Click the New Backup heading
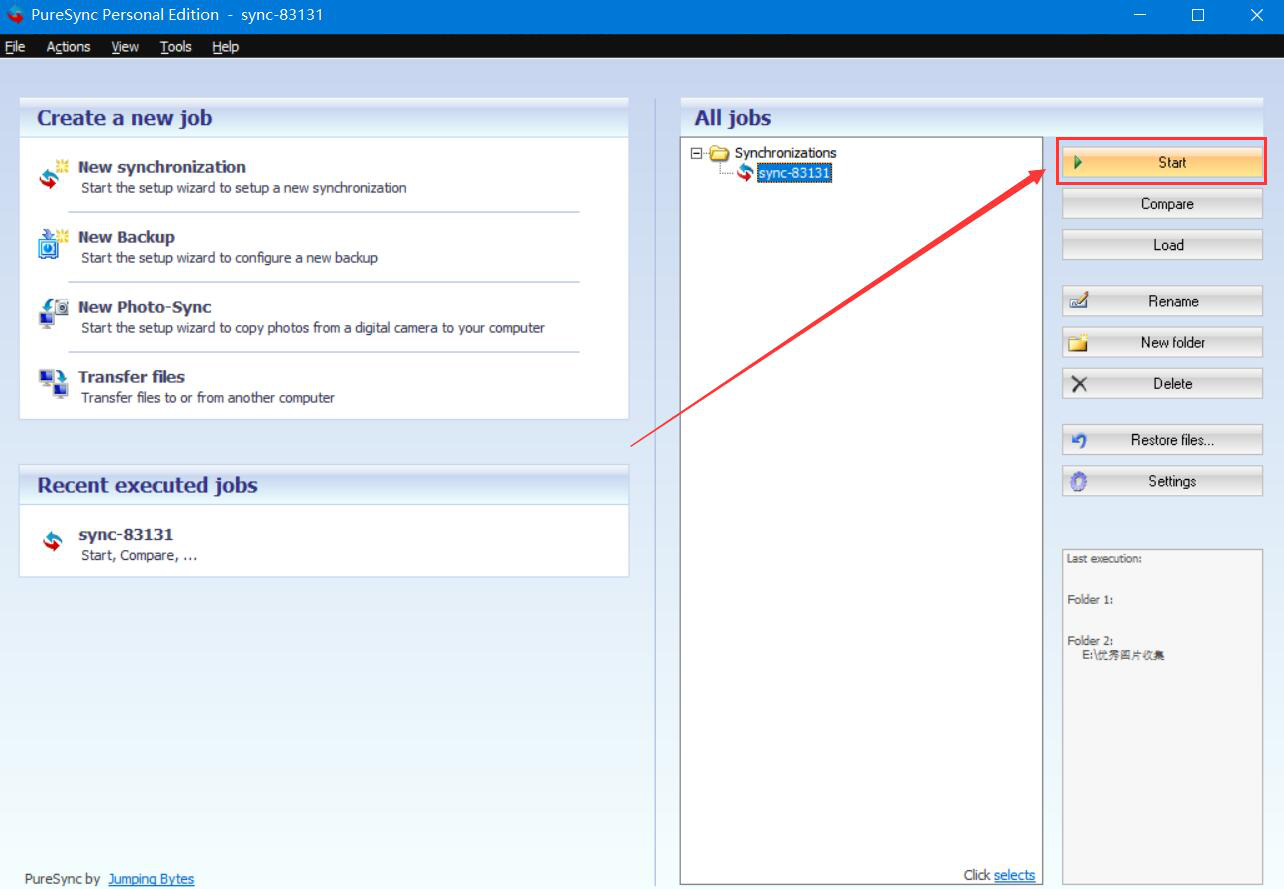The width and height of the screenshot is (1284, 889). tap(126, 237)
